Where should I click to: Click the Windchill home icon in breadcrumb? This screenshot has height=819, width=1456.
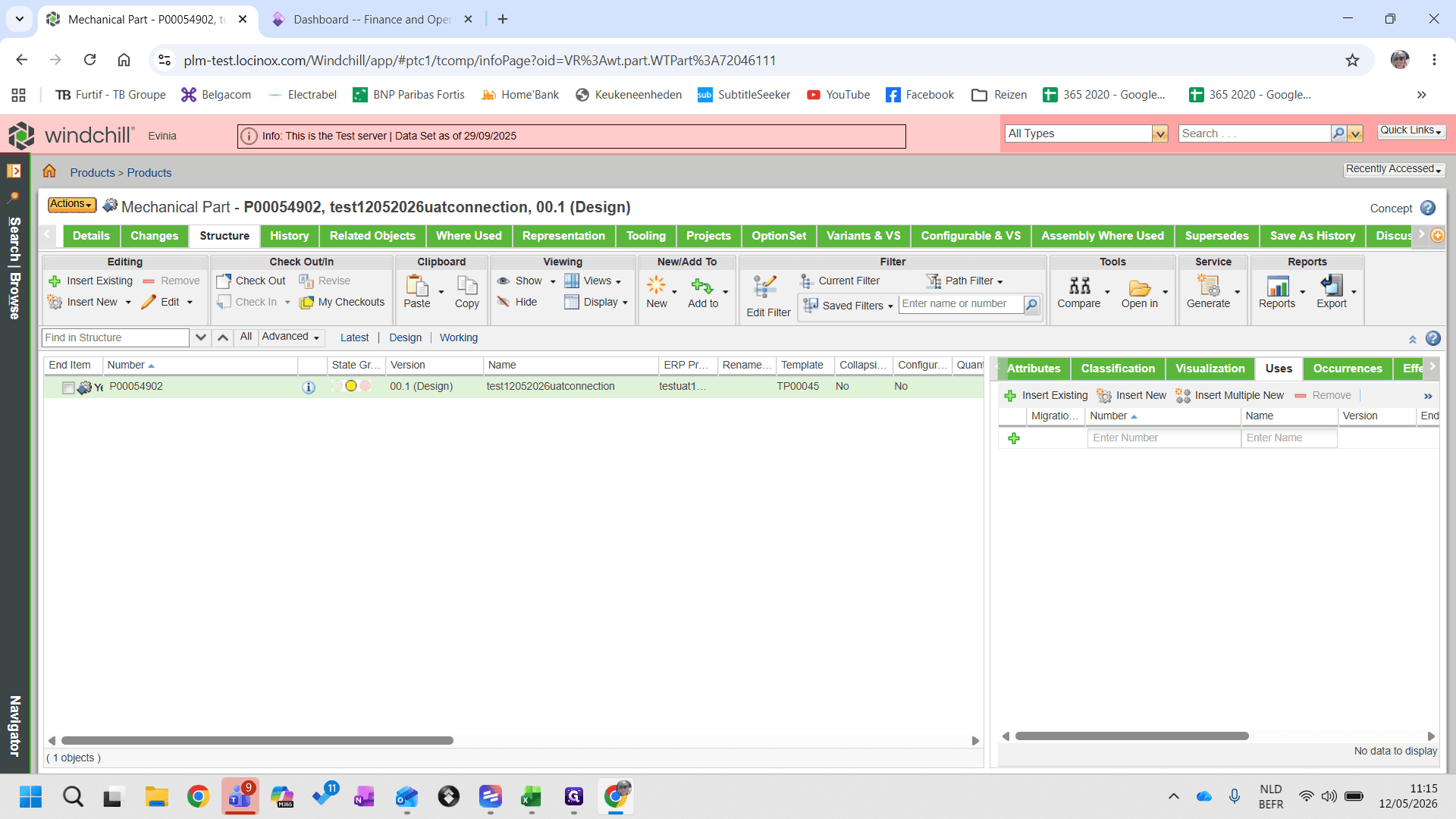click(49, 171)
